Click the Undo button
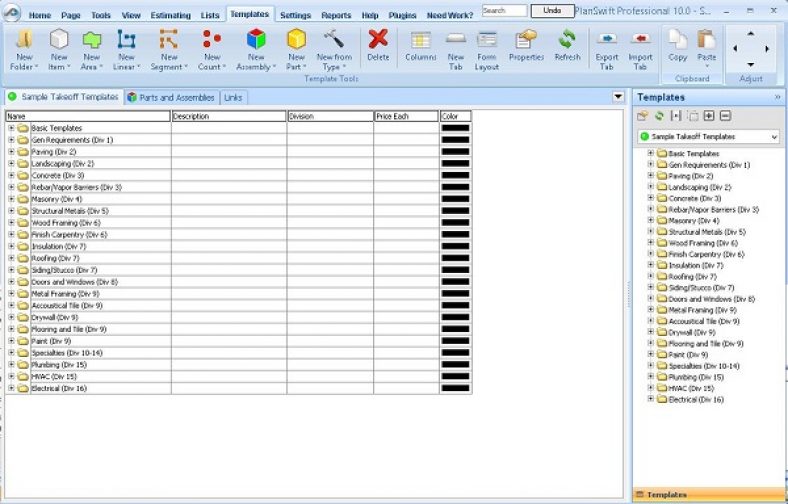Viewport: 788px width, 504px height. (x=552, y=11)
